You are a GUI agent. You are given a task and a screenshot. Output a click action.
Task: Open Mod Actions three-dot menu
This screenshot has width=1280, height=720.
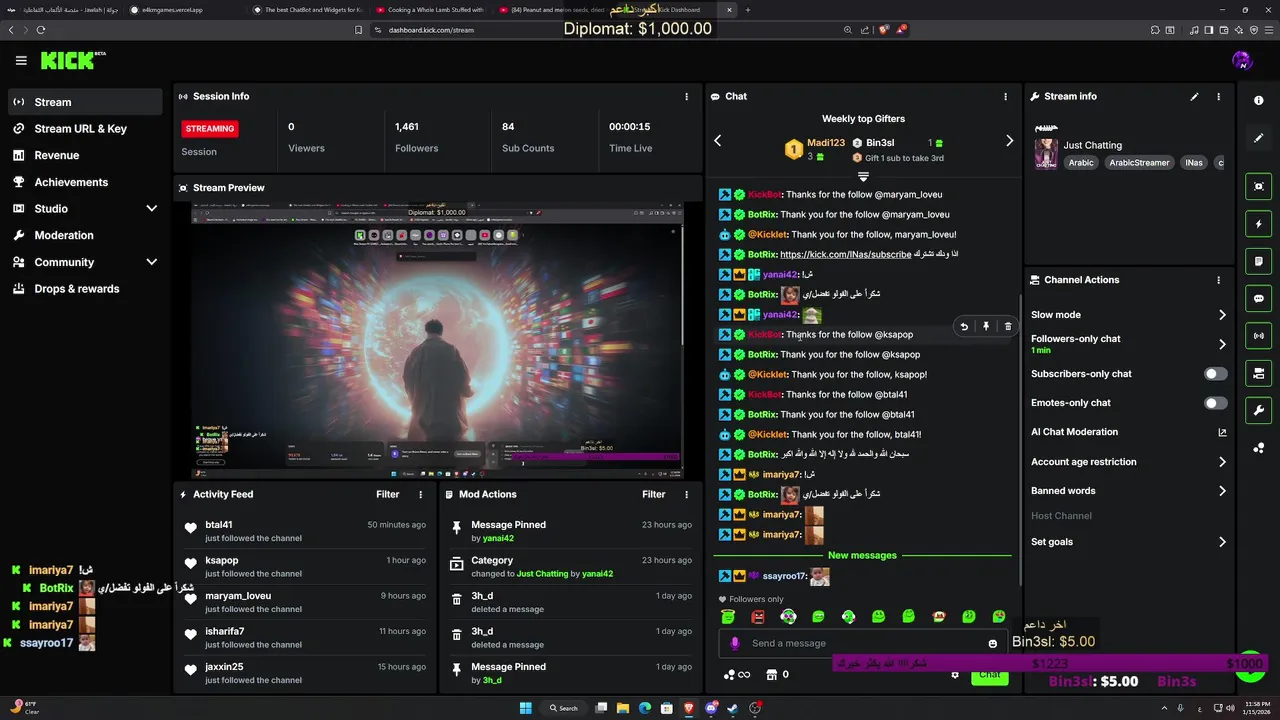(686, 494)
